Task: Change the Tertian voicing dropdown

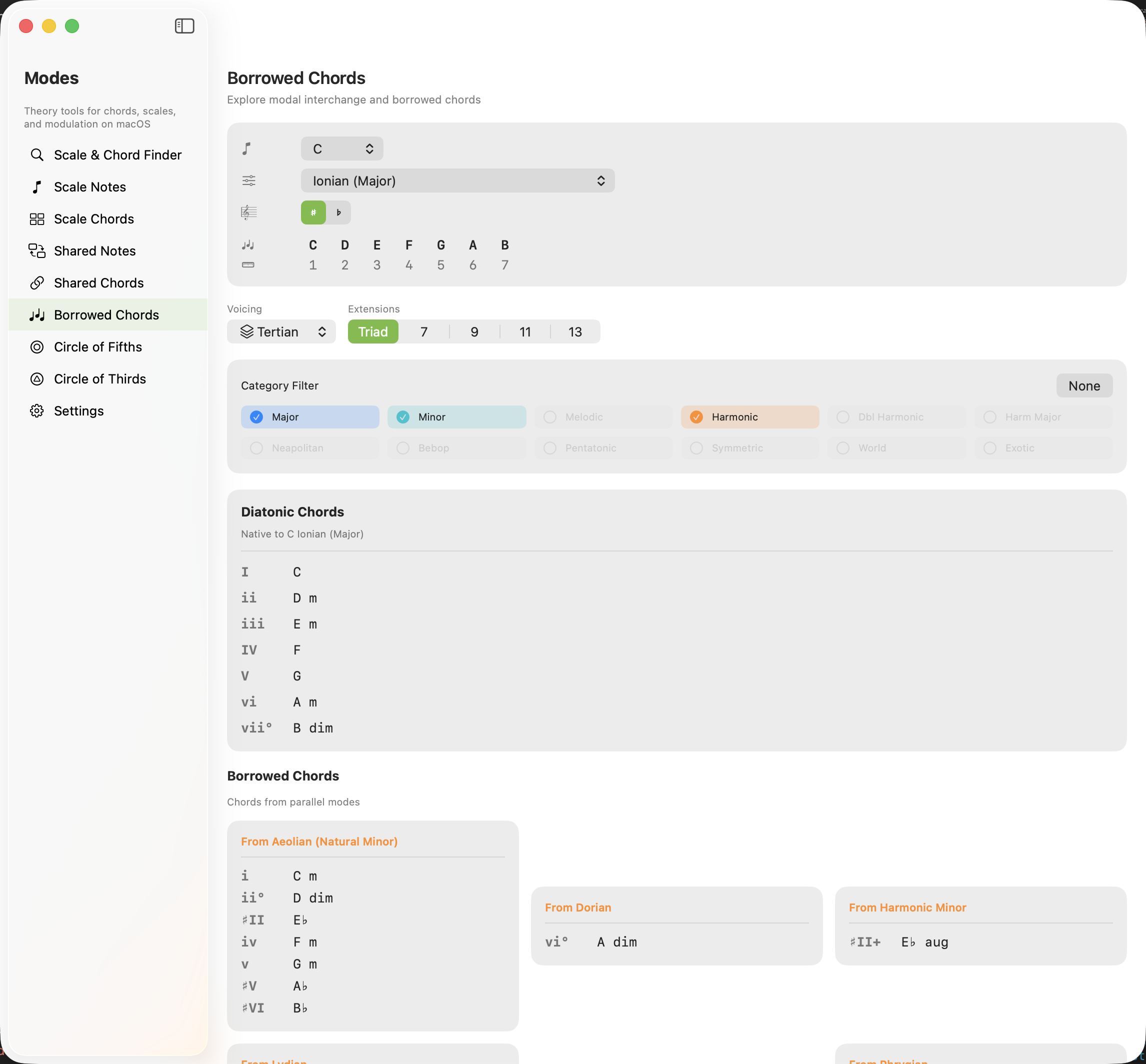Action: click(x=281, y=331)
